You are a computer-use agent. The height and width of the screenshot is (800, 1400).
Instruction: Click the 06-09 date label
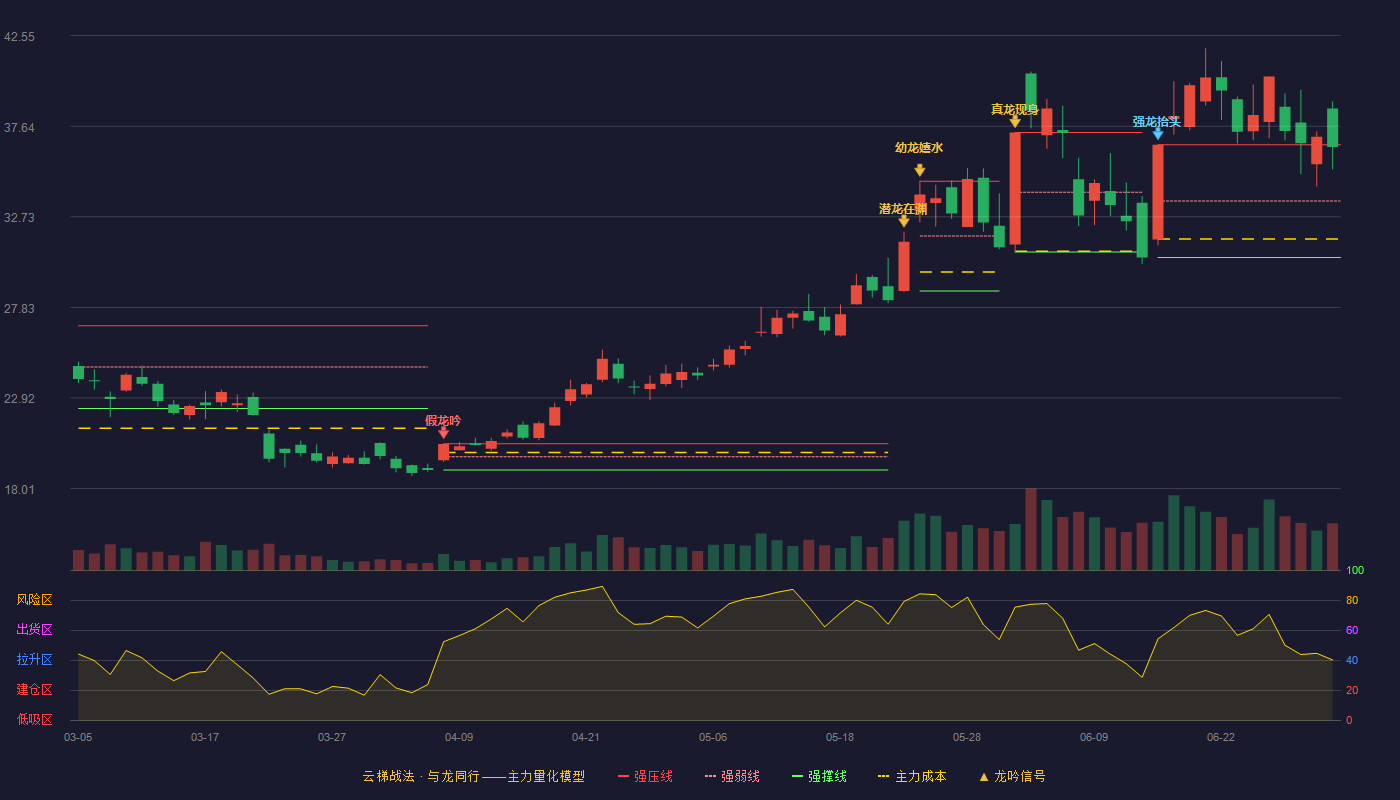[x=1094, y=737]
